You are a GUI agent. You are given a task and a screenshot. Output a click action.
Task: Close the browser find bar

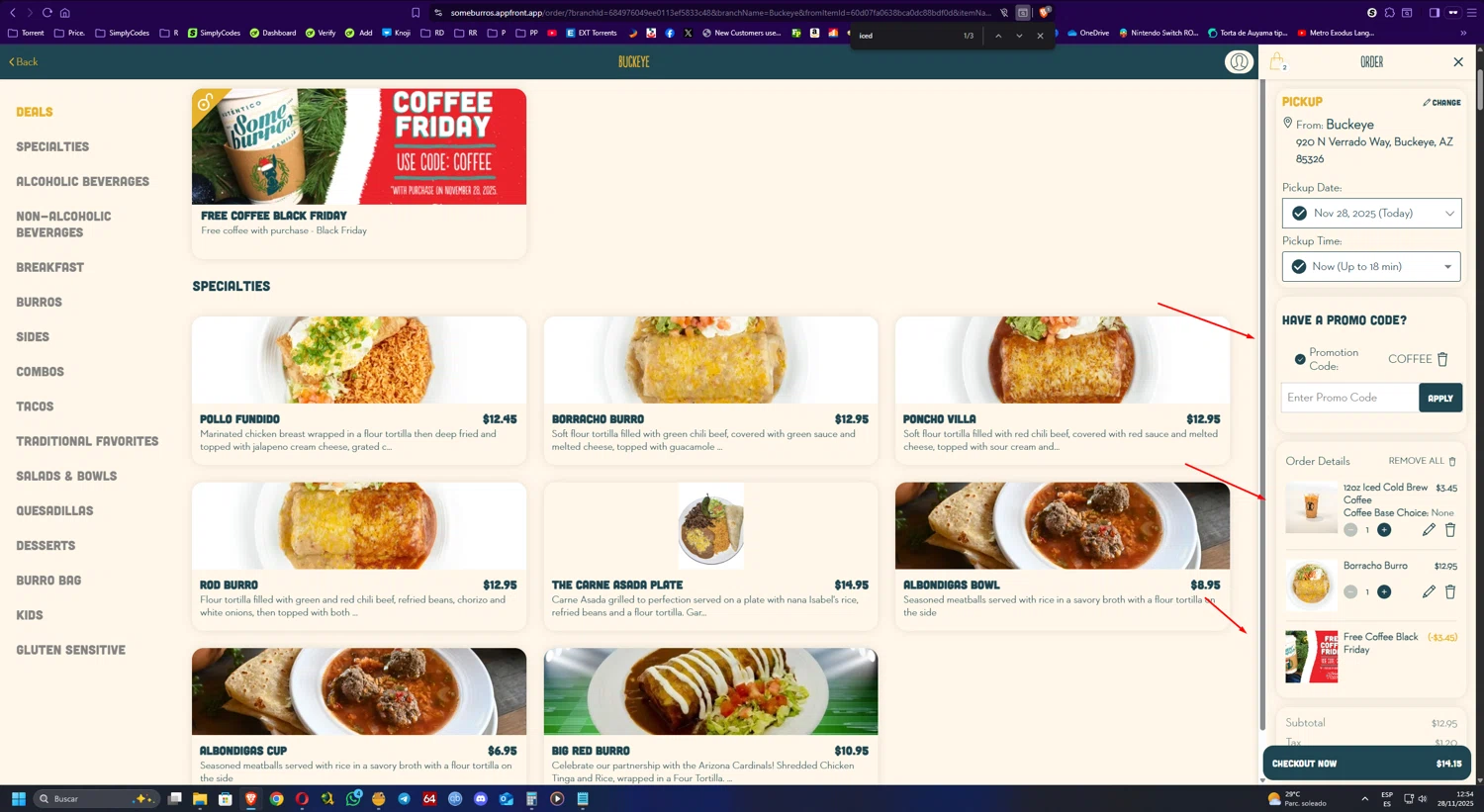[x=1040, y=36]
